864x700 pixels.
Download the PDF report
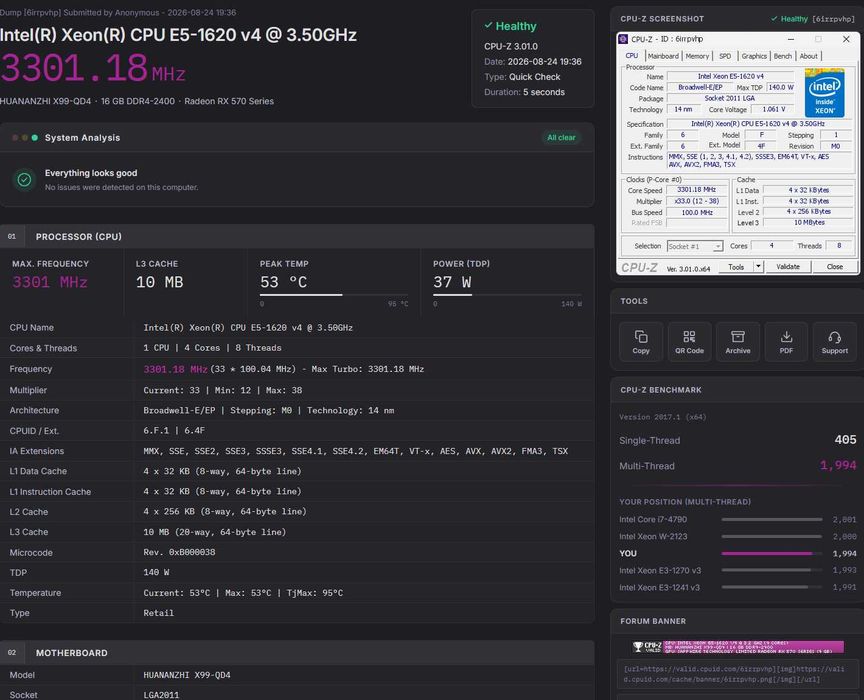[786, 342]
